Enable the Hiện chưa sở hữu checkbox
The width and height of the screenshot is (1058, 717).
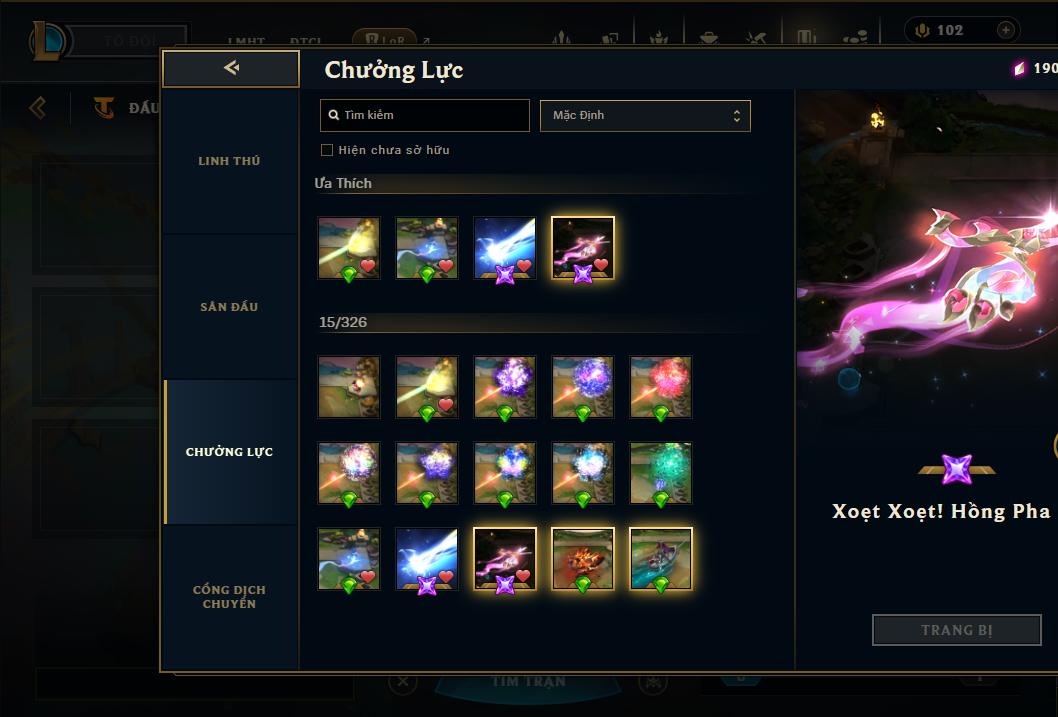327,150
